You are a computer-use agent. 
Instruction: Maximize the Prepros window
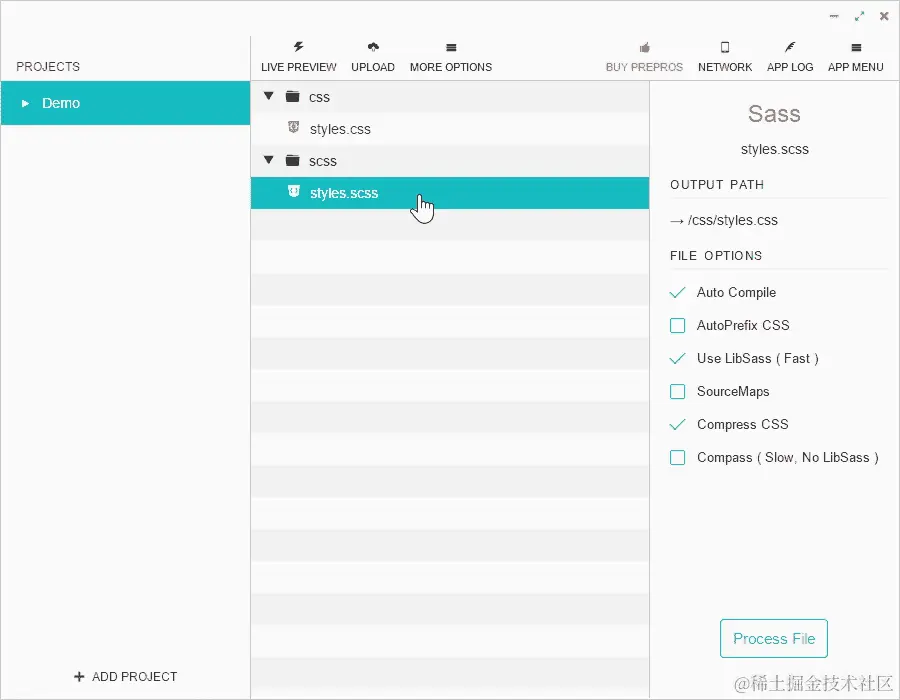(x=859, y=17)
